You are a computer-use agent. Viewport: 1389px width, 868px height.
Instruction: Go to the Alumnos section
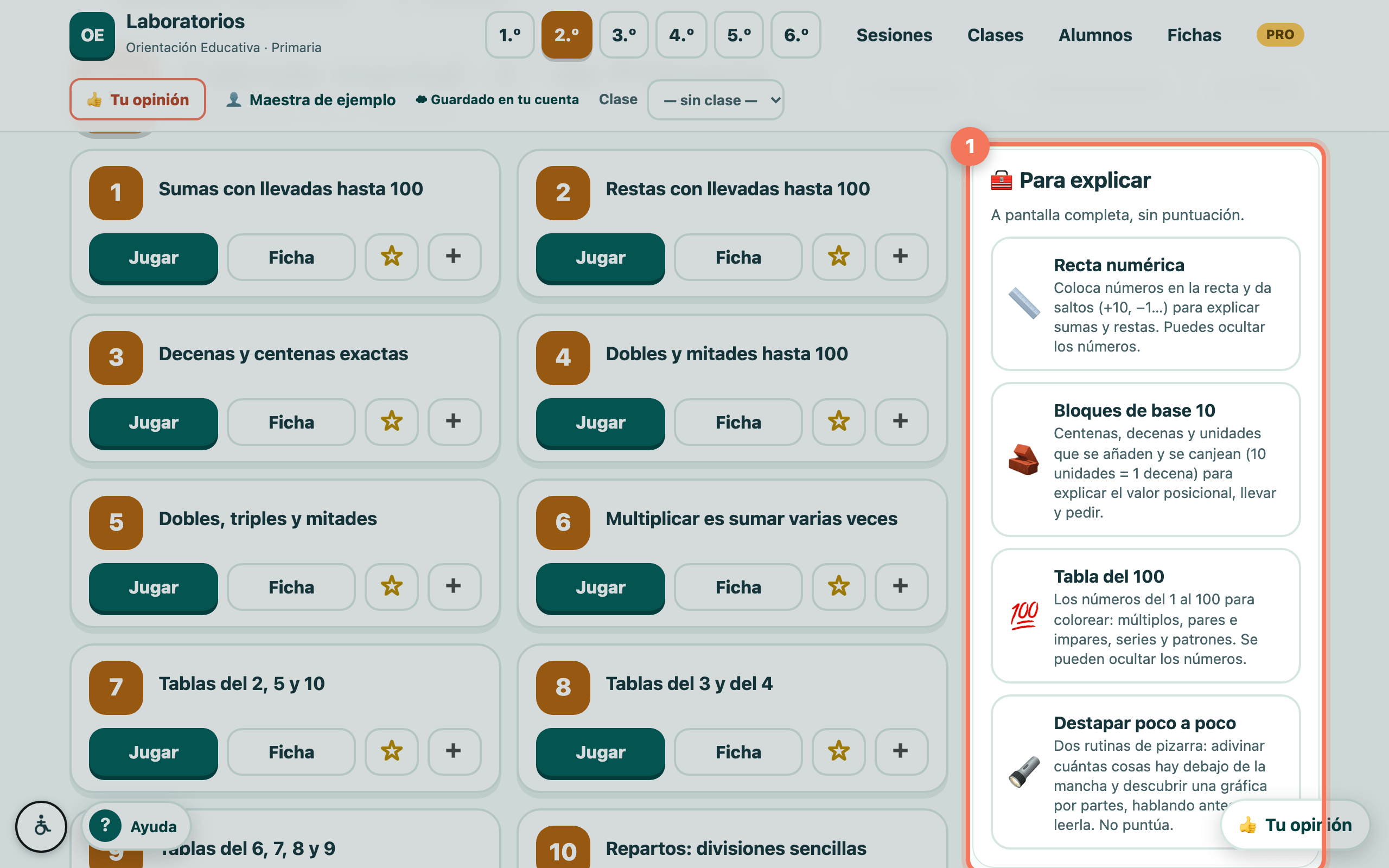coord(1095,35)
